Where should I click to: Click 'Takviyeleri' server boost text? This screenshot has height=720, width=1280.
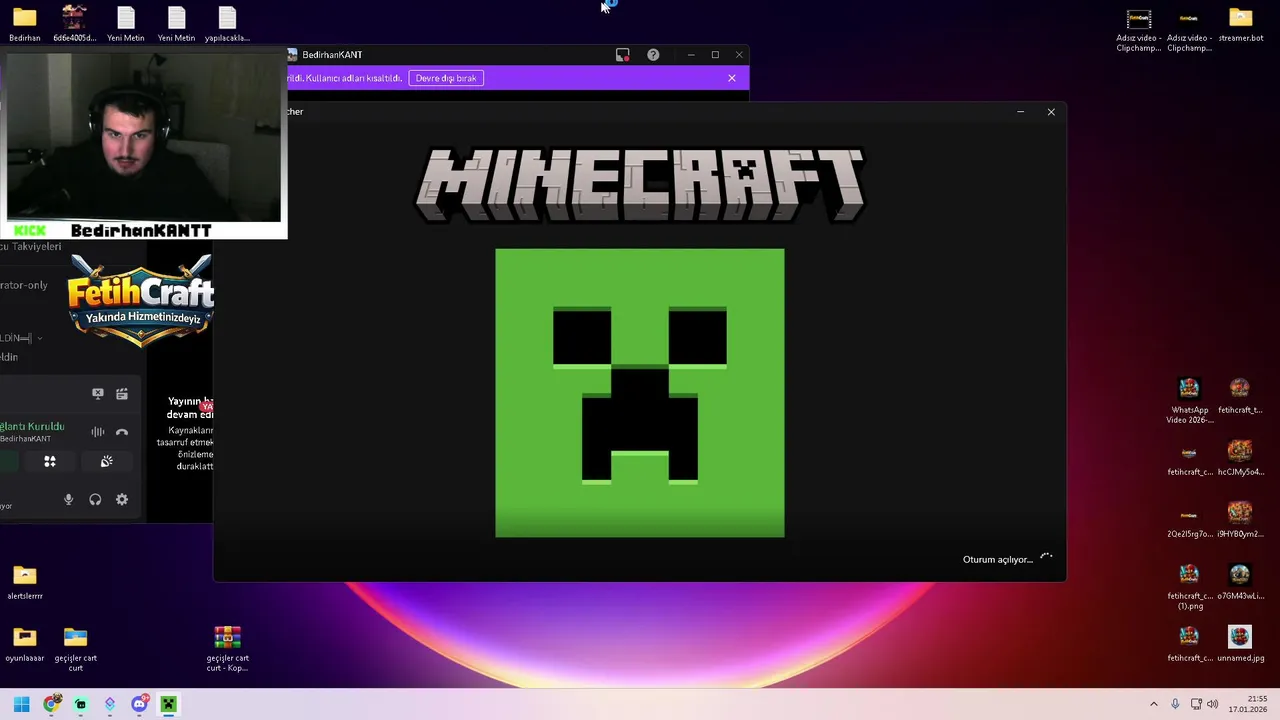coord(36,246)
